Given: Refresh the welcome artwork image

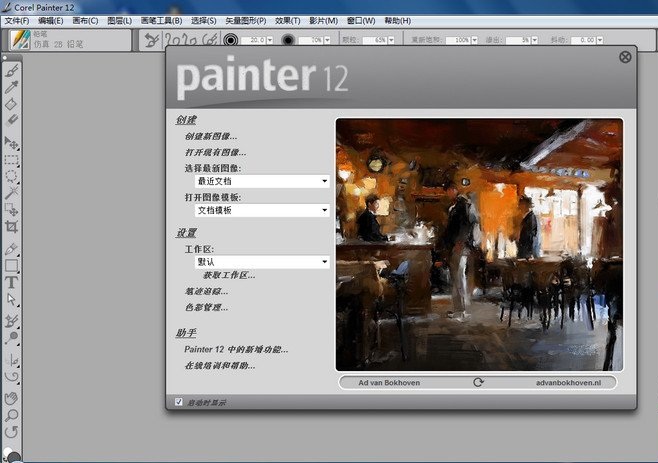Looking at the screenshot, I should (x=478, y=382).
